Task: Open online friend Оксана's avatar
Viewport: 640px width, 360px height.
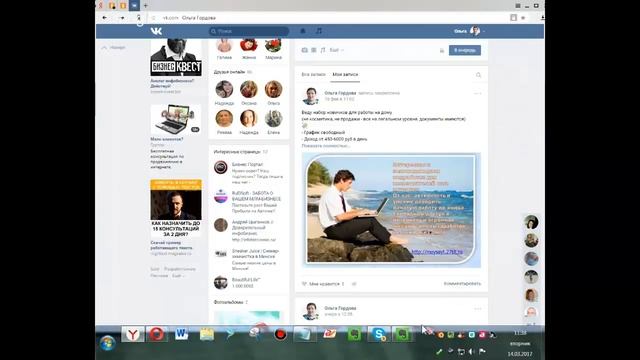Action: [249, 89]
